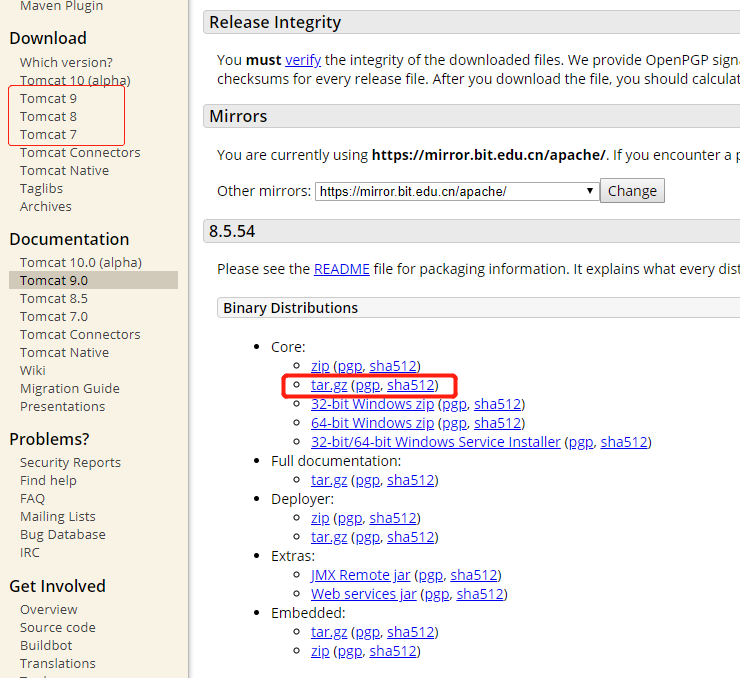Download Deployer zip
The image size is (740, 678).
320,518
